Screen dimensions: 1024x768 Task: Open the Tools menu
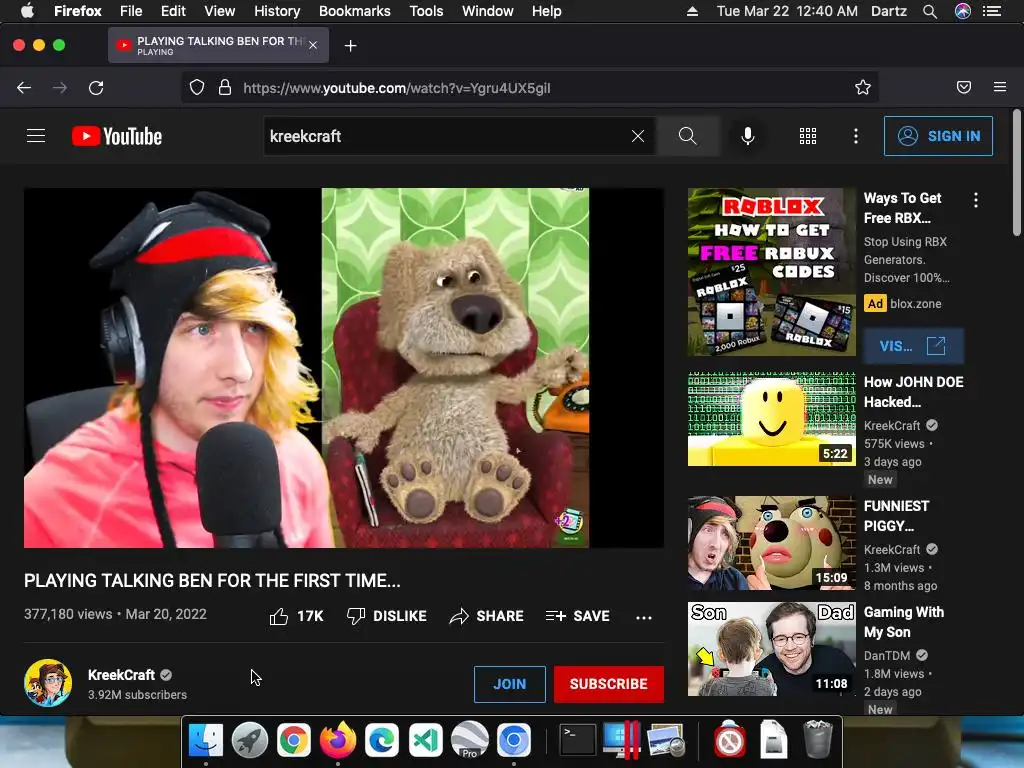426,11
